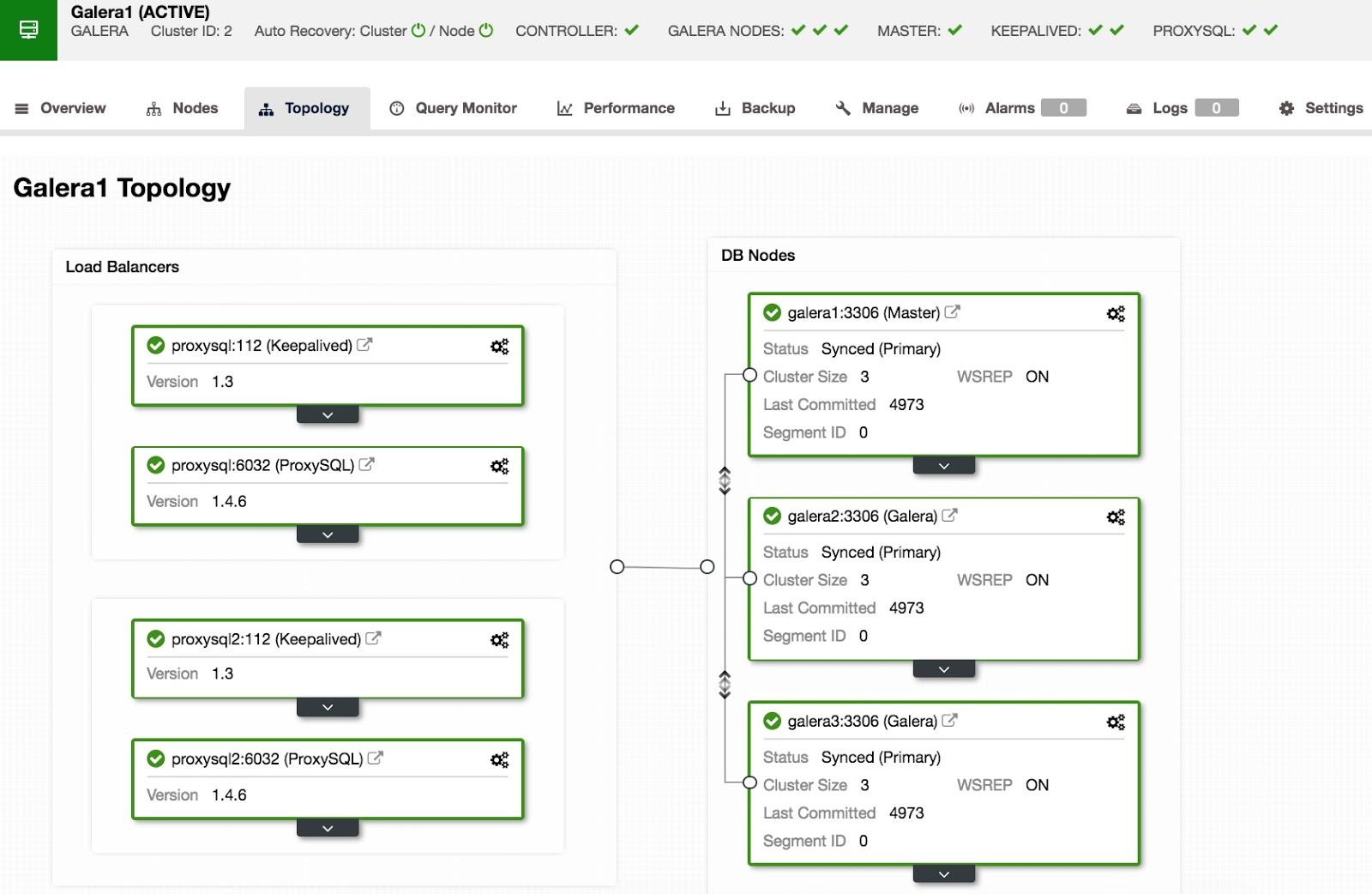This screenshot has width=1372, height=894.
Task: Click the connector circle near DB Nodes panel
Action: pos(707,567)
